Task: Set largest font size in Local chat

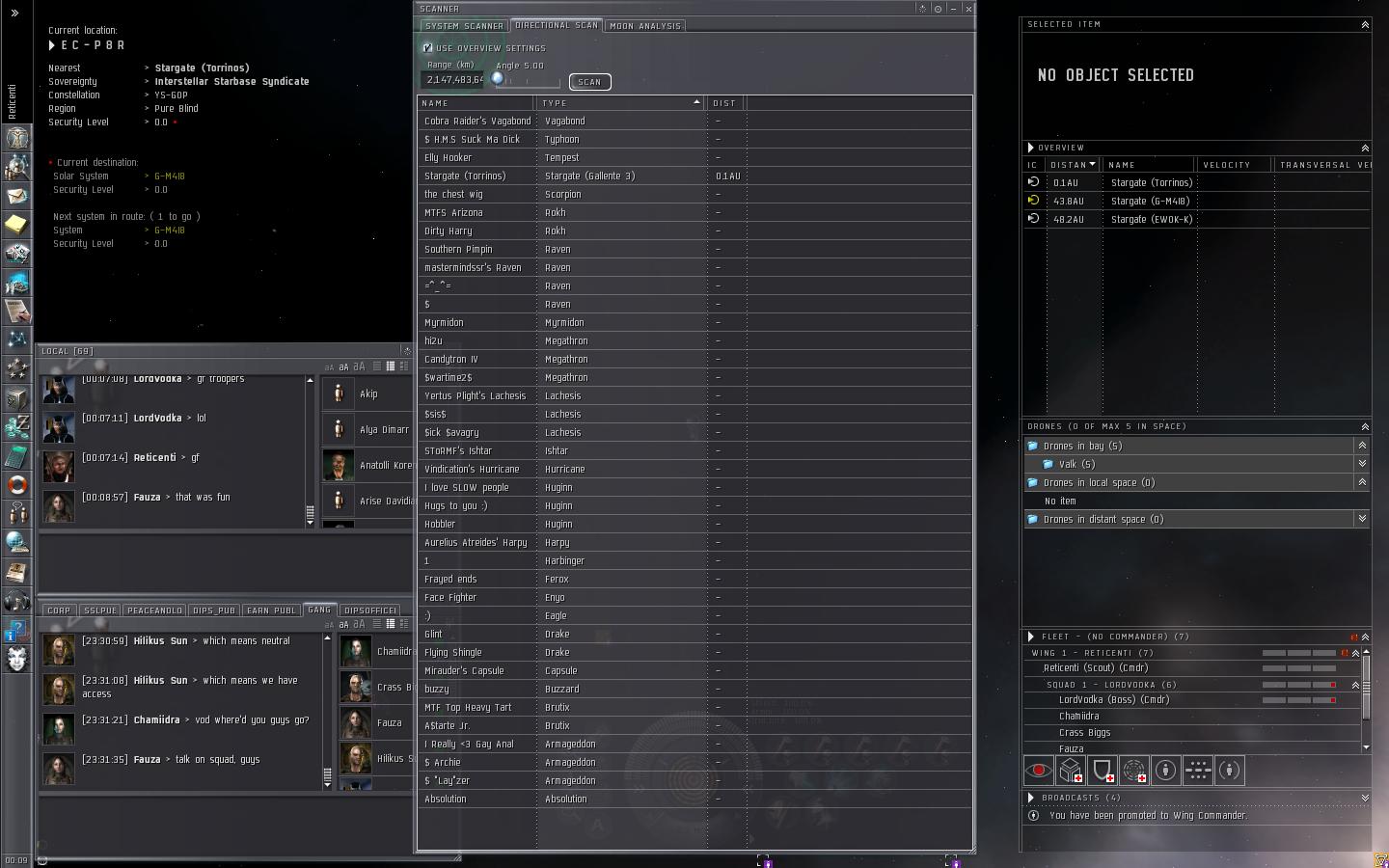Action: [359, 366]
